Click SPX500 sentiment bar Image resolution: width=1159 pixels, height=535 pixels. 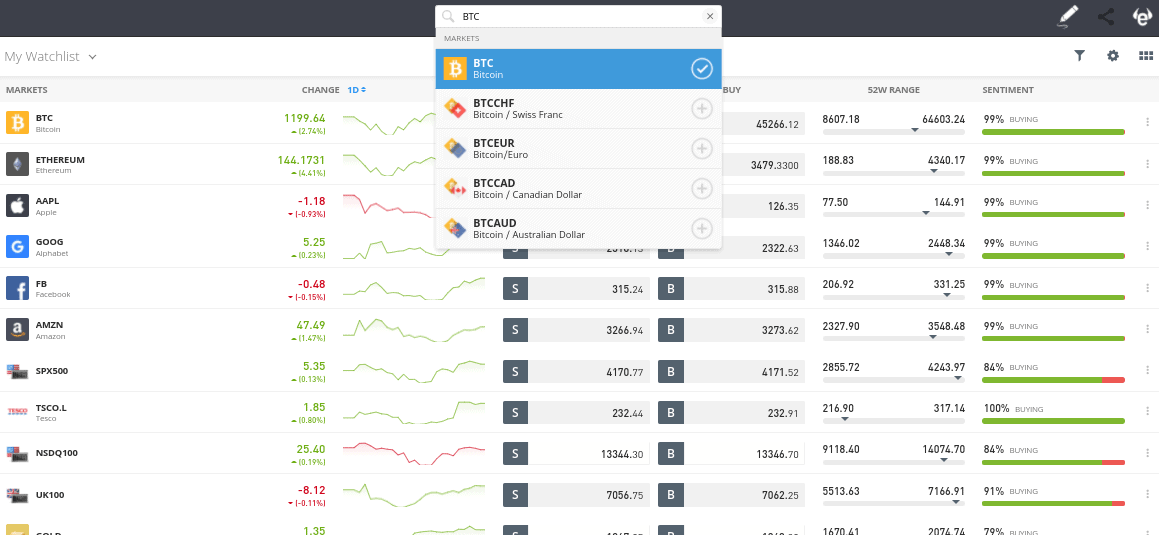1053,380
